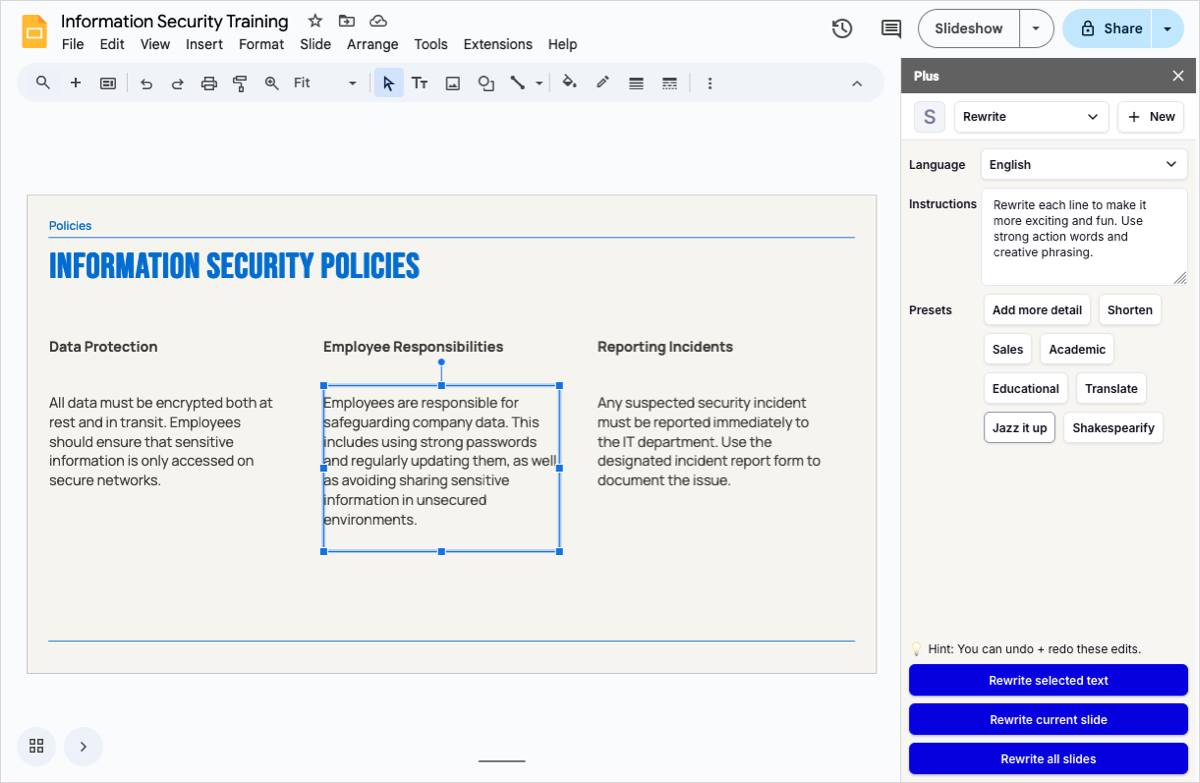Expand the line tool dropdown arrow
The width and height of the screenshot is (1200, 783).
click(x=539, y=83)
